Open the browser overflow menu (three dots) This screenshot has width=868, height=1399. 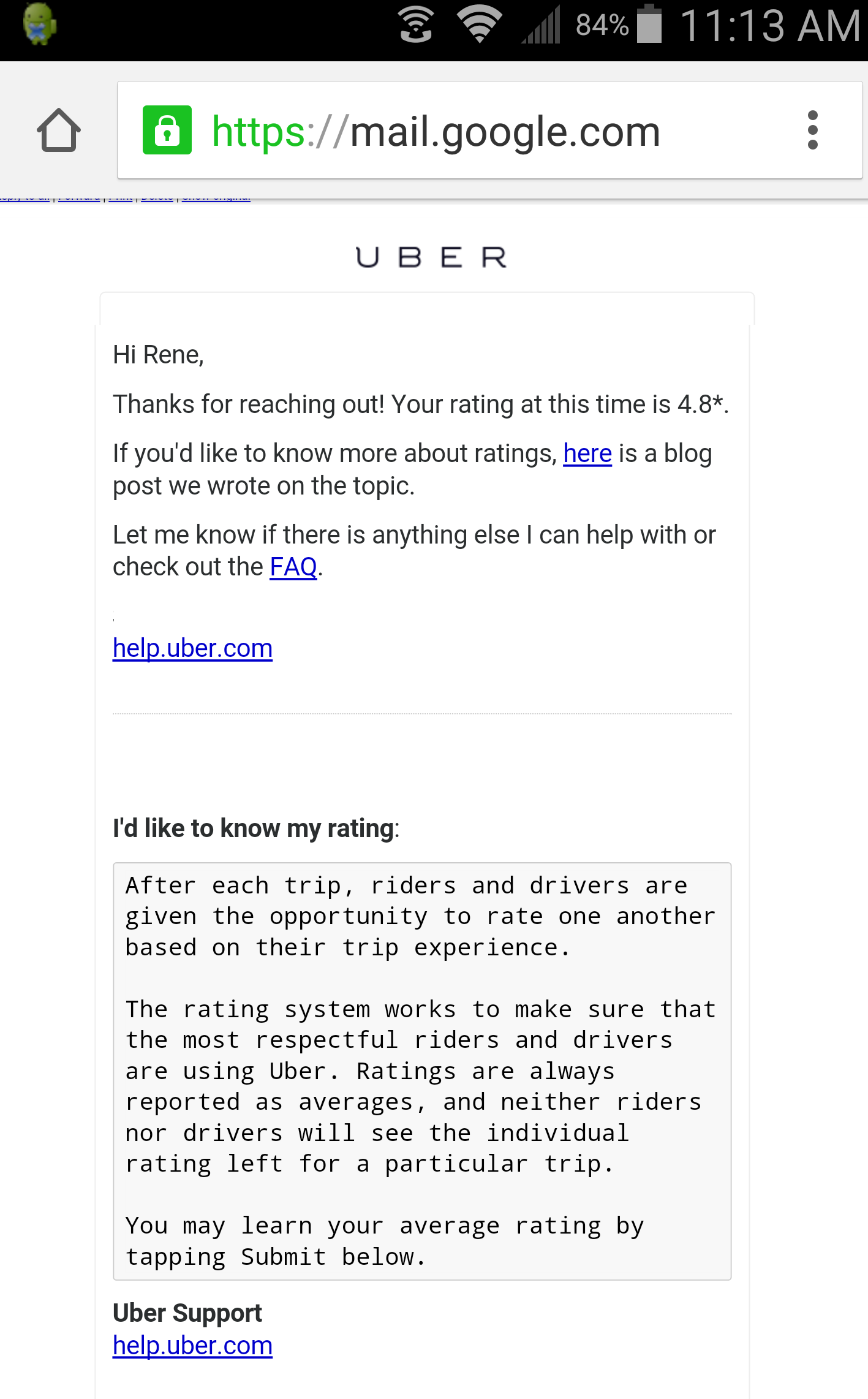(x=812, y=129)
